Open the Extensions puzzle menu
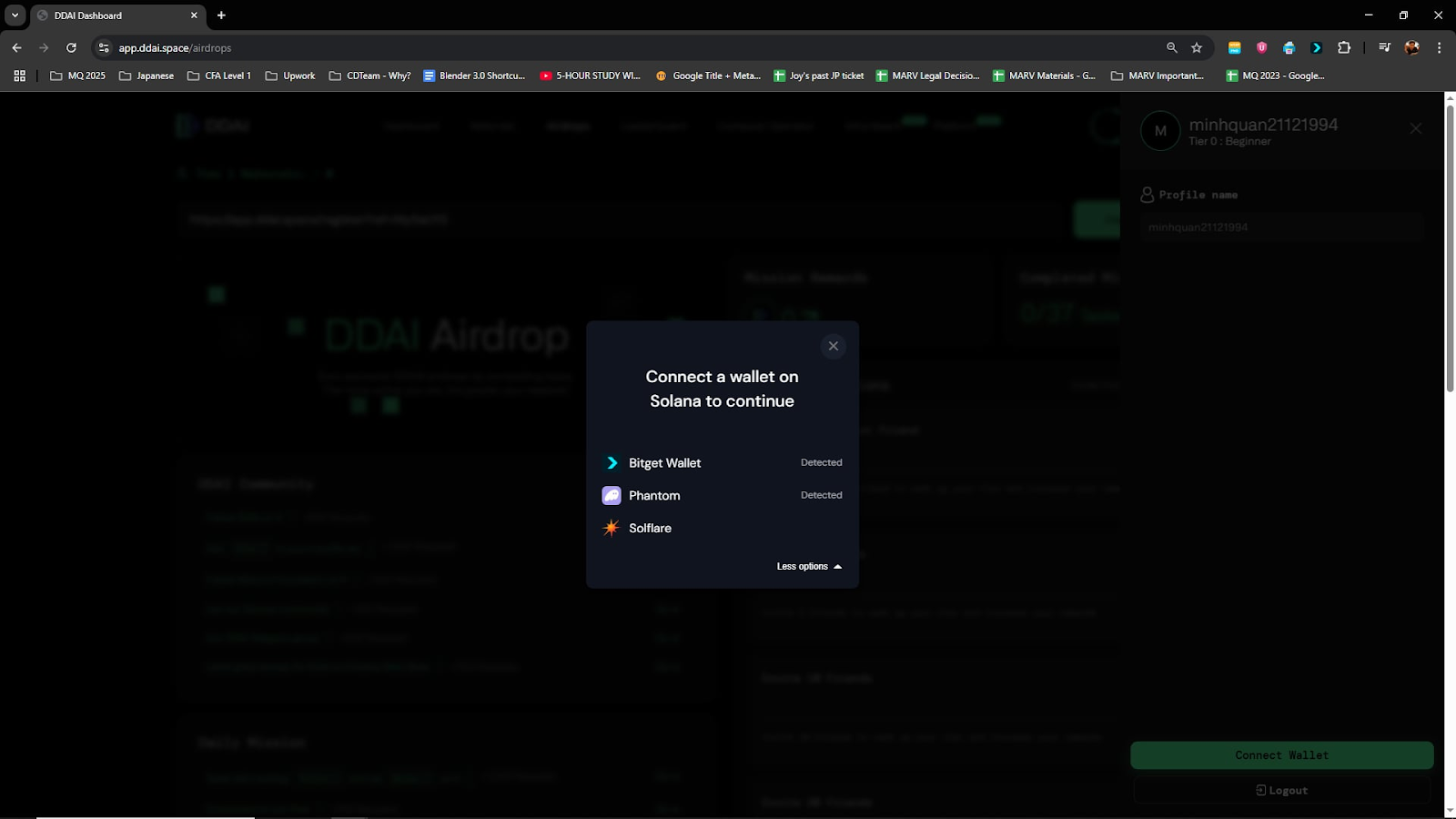1456x819 pixels. click(x=1344, y=47)
